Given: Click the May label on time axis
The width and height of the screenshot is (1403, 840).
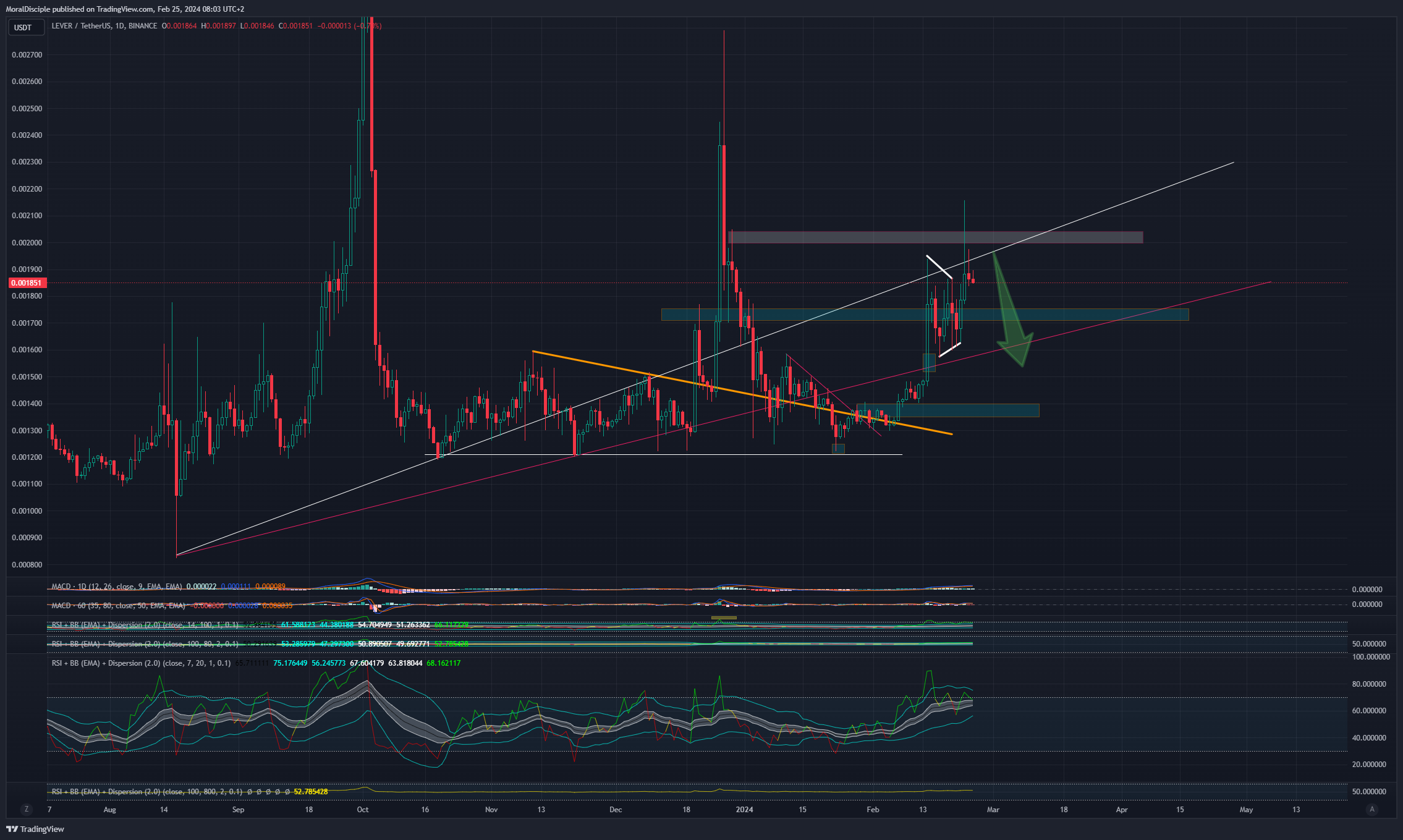Looking at the screenshot, I should [x=1247, y=810].
